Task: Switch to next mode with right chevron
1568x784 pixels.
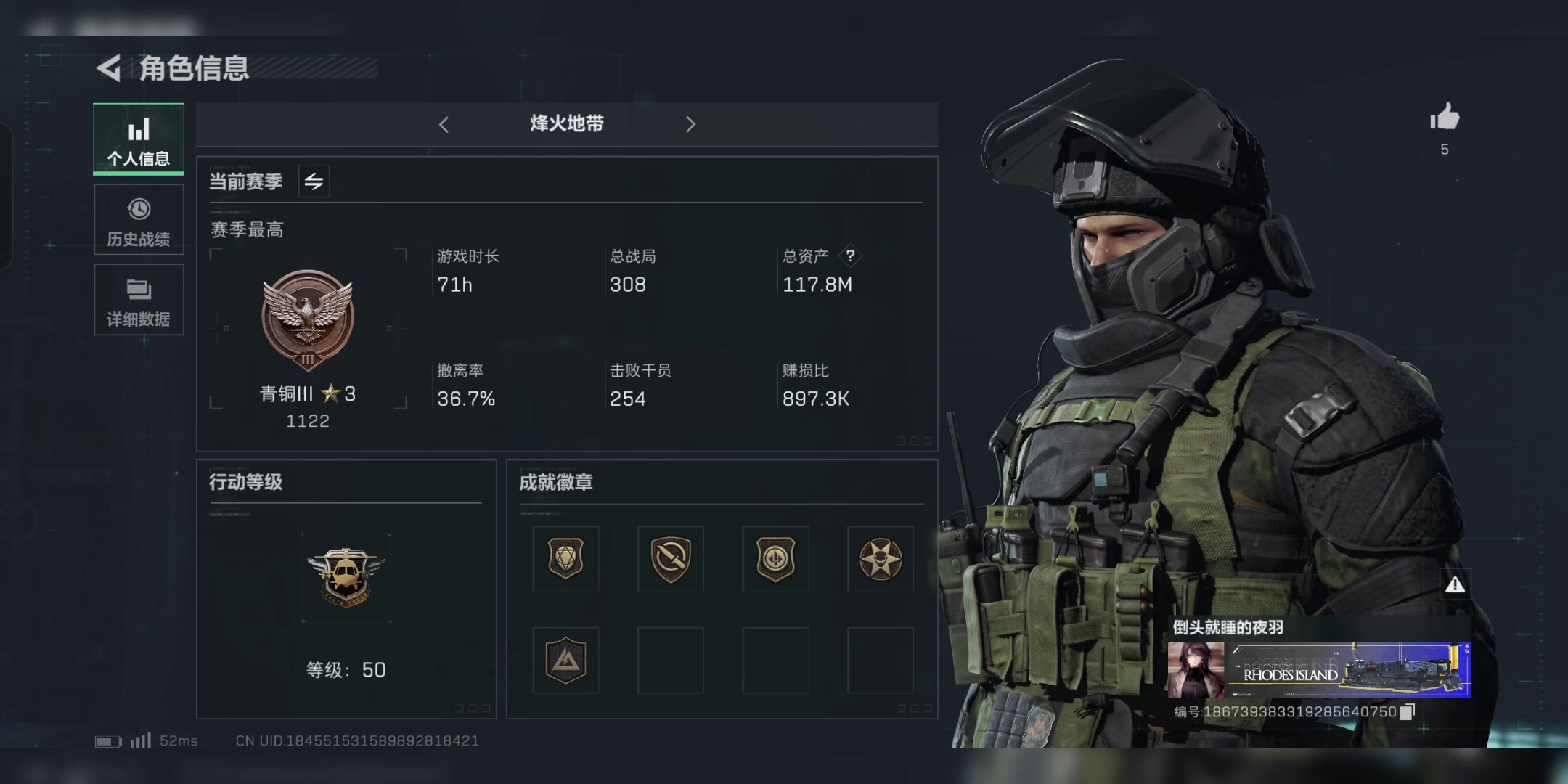Action: (x=690, y=124)
